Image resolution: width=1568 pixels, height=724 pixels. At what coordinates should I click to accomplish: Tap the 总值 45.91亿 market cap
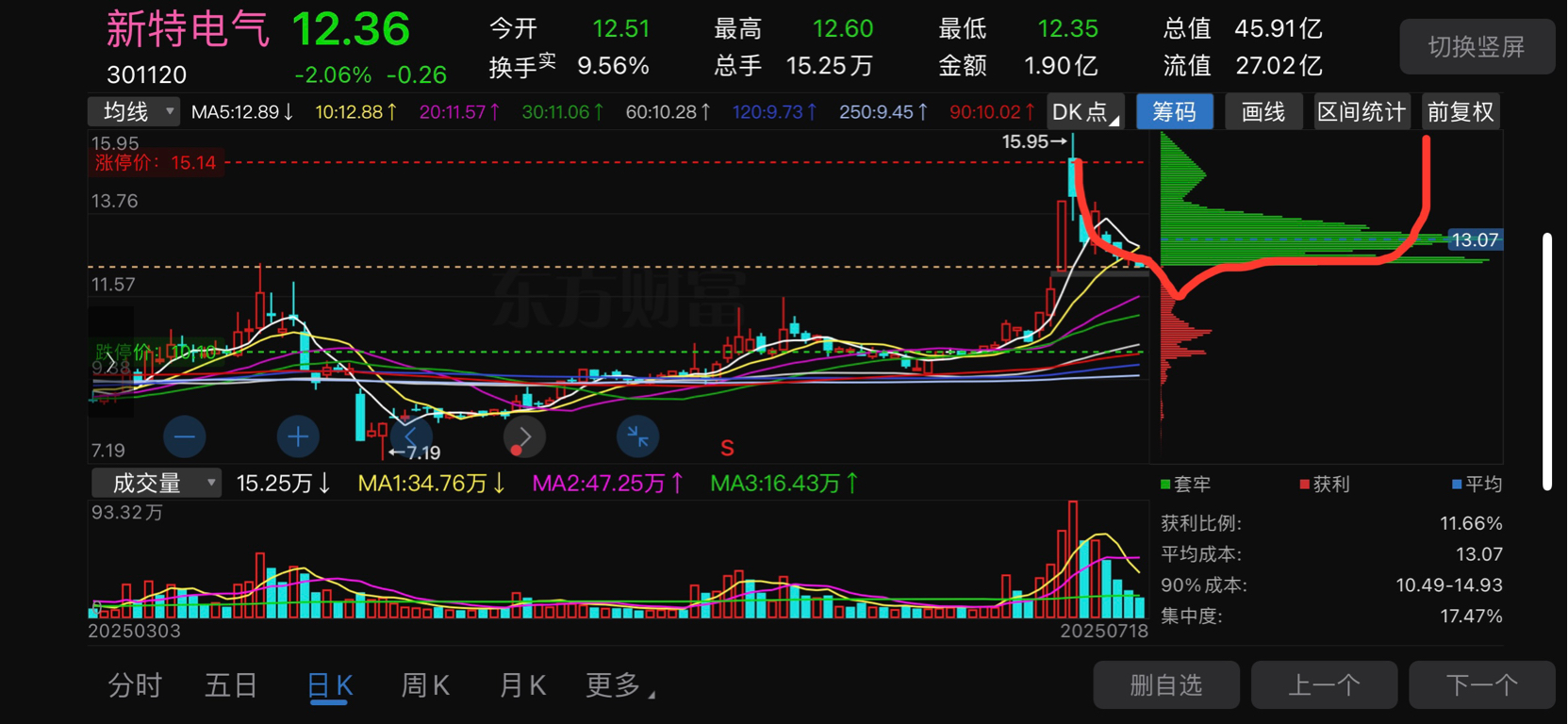coord(1278,29)
